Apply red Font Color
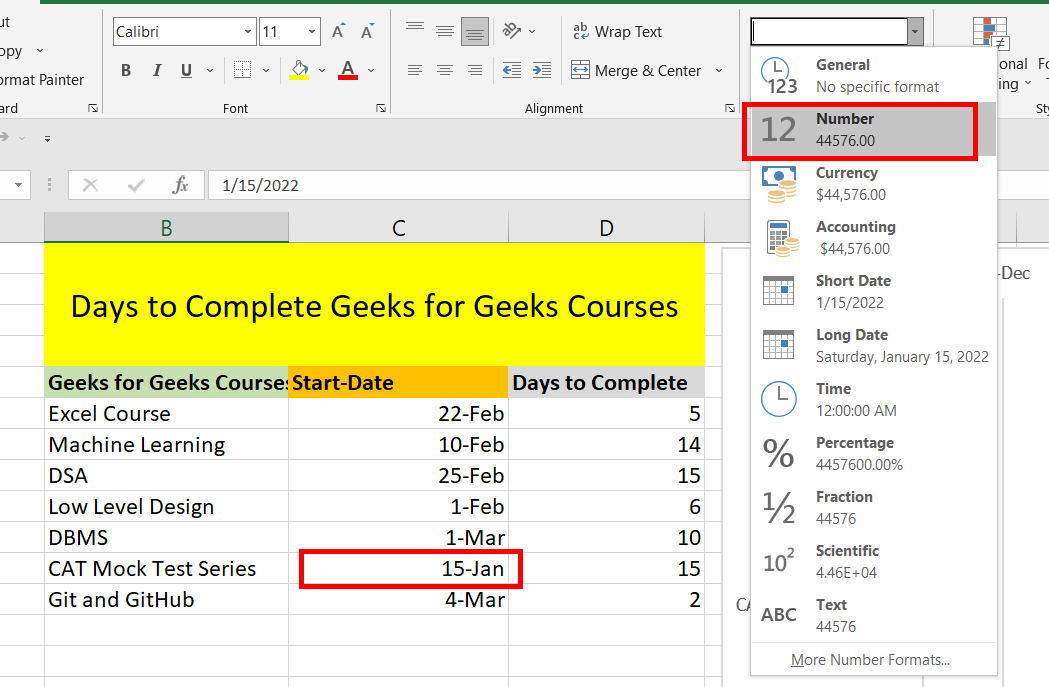 coord(348,70)
